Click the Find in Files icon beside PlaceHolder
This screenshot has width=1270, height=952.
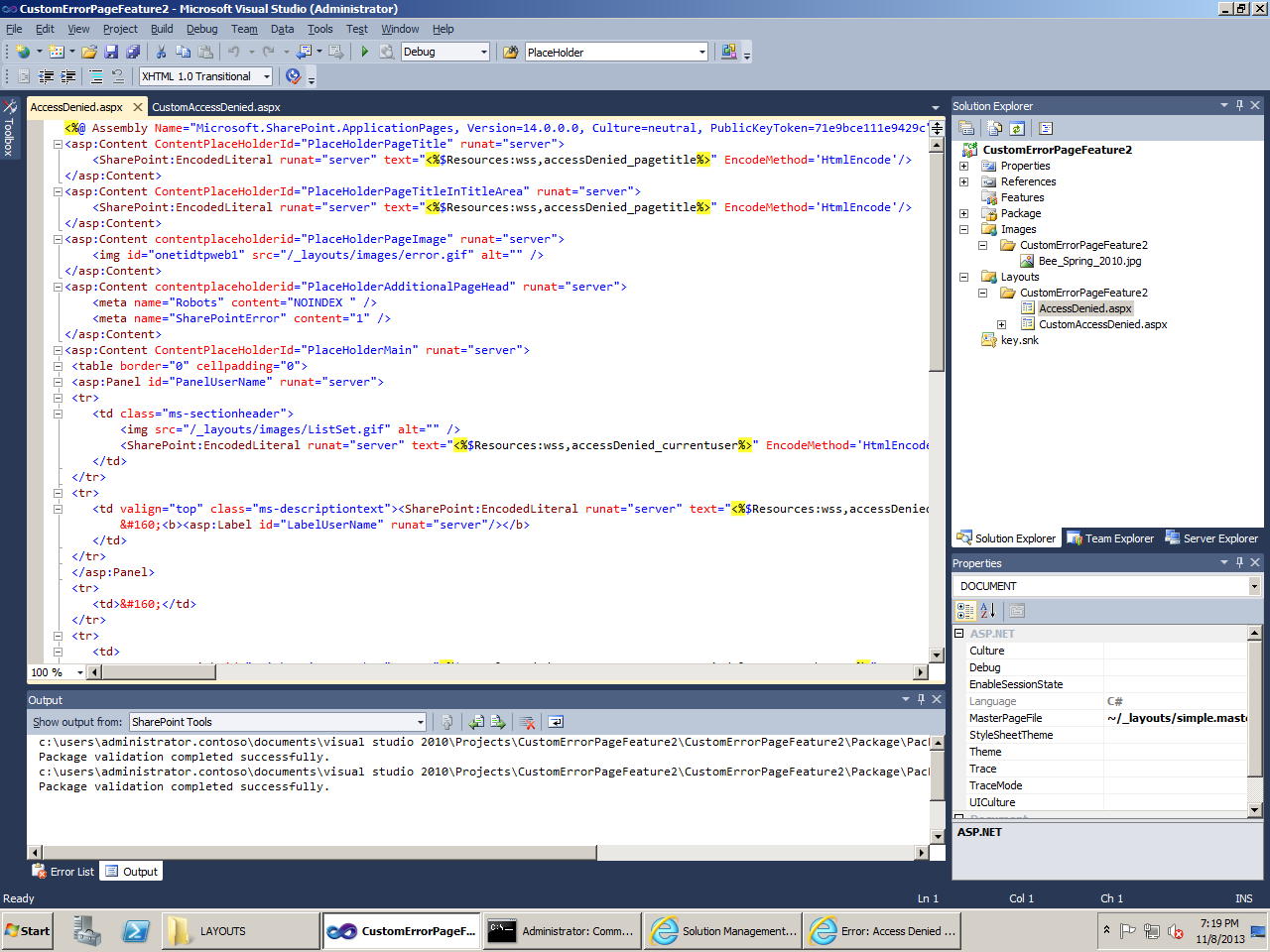pos(511,52)
